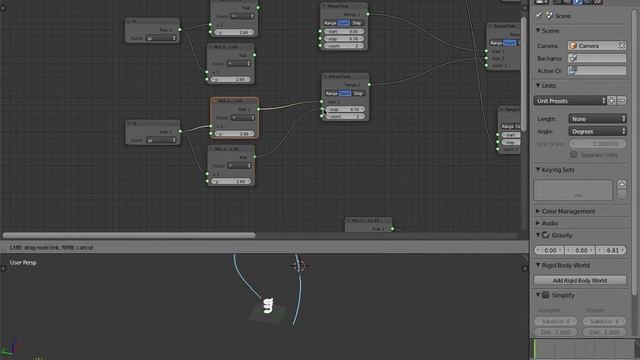Screen dimensions: 640x360
Task: Click Add Rigid Body World button
Action: tap(580, 280)
